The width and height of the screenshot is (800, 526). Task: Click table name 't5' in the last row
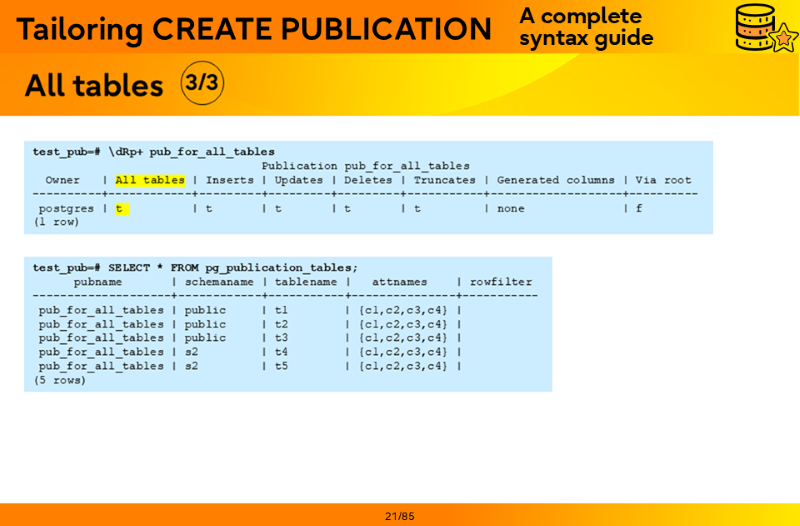[281, 366]
